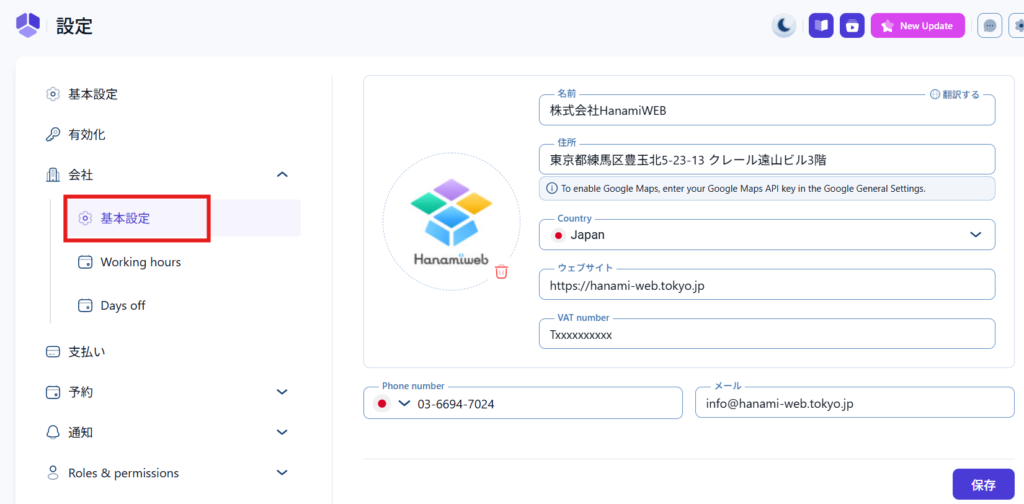Screen dimensions: 1024x504
Task: Expand Roles & permissions section
Action: tap(282, 473)
